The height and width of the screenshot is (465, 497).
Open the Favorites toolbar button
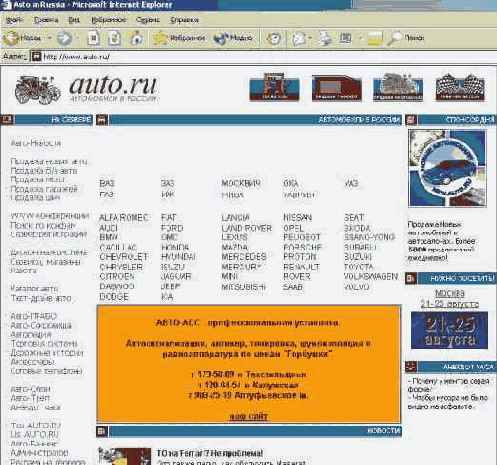coord(178,38)
